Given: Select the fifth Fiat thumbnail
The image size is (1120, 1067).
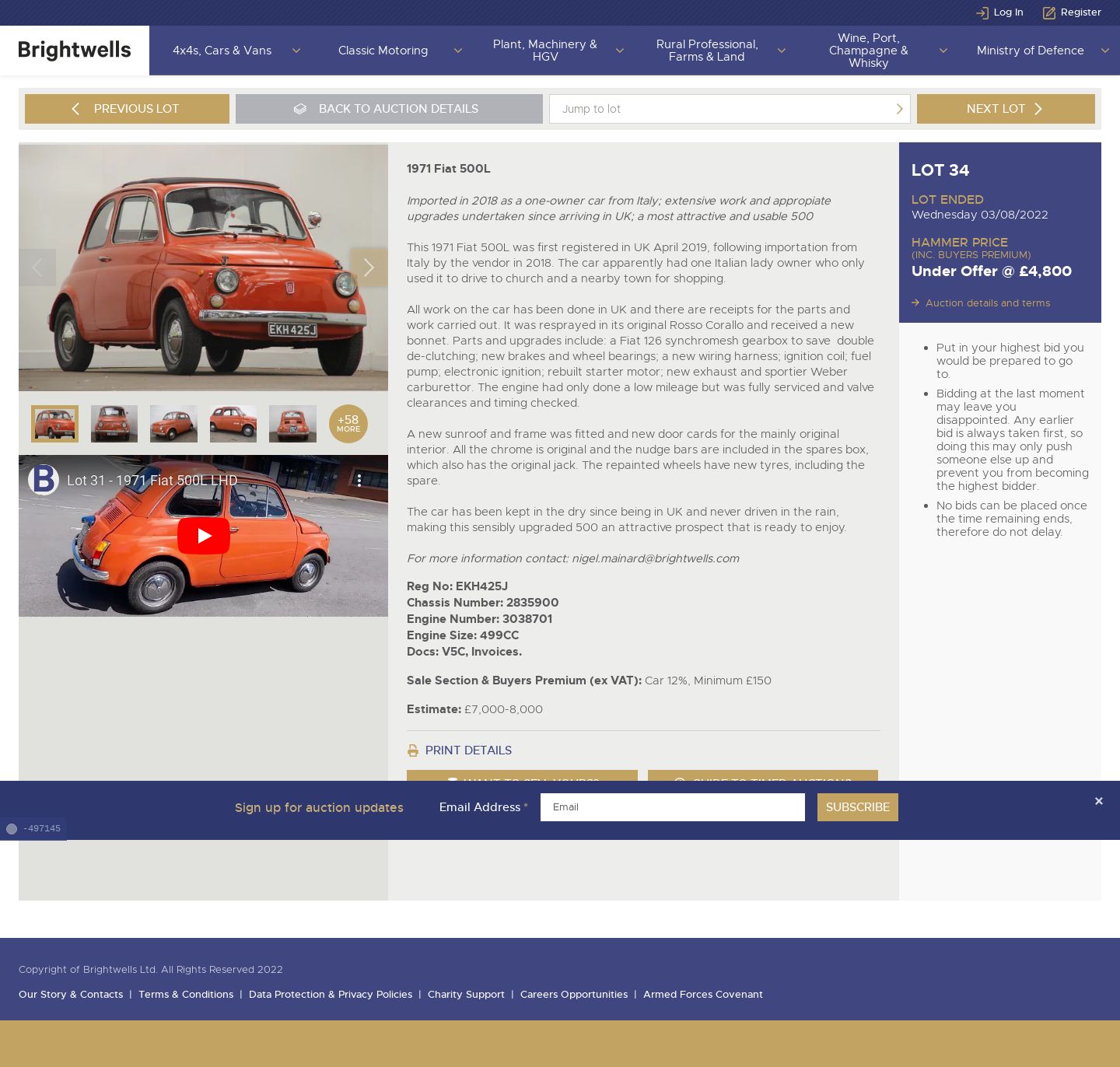Looking at the screenshot, I should [292, 424].
